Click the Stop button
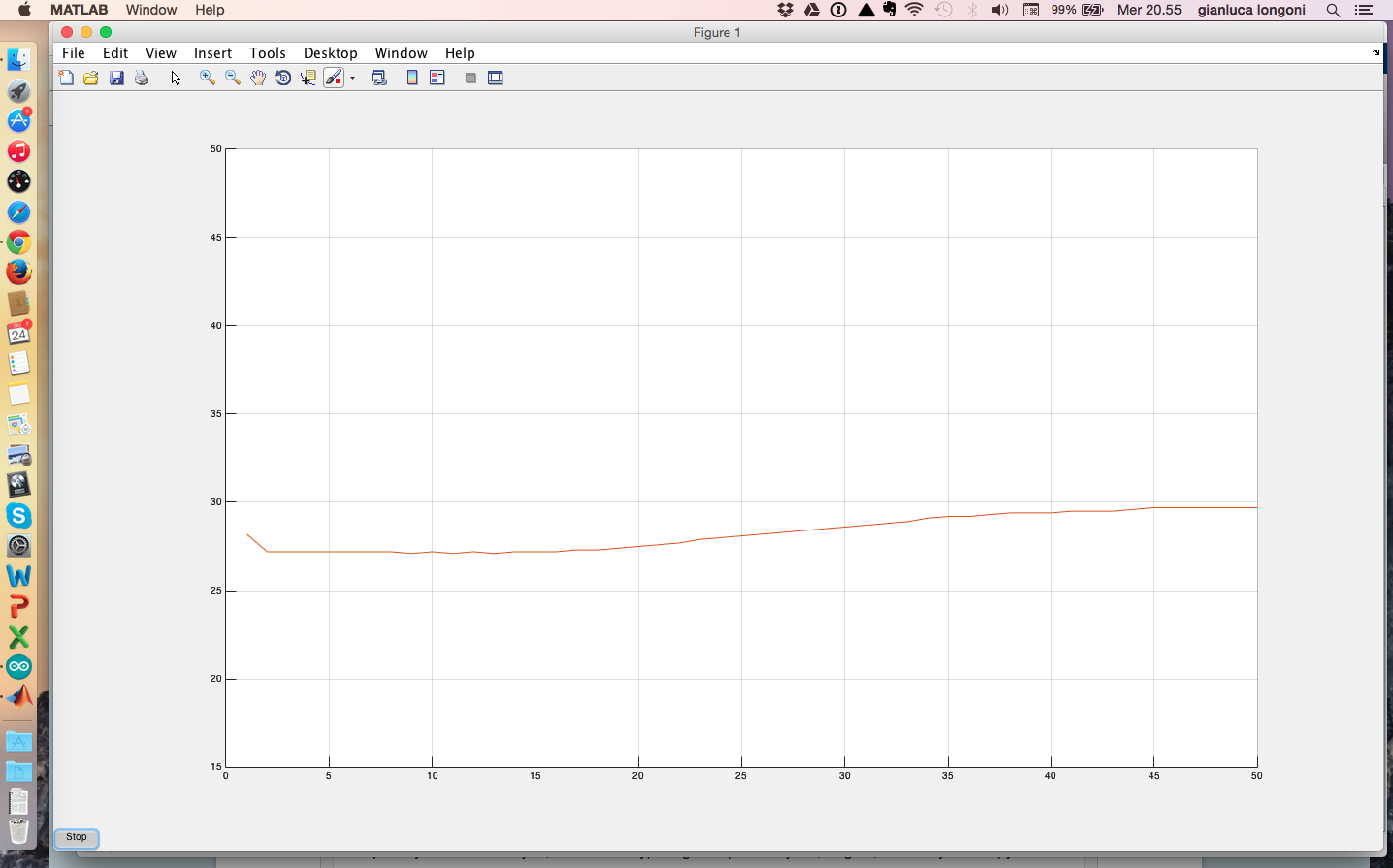The width and height of the screenshot is (1393, 868). (76, 837)
